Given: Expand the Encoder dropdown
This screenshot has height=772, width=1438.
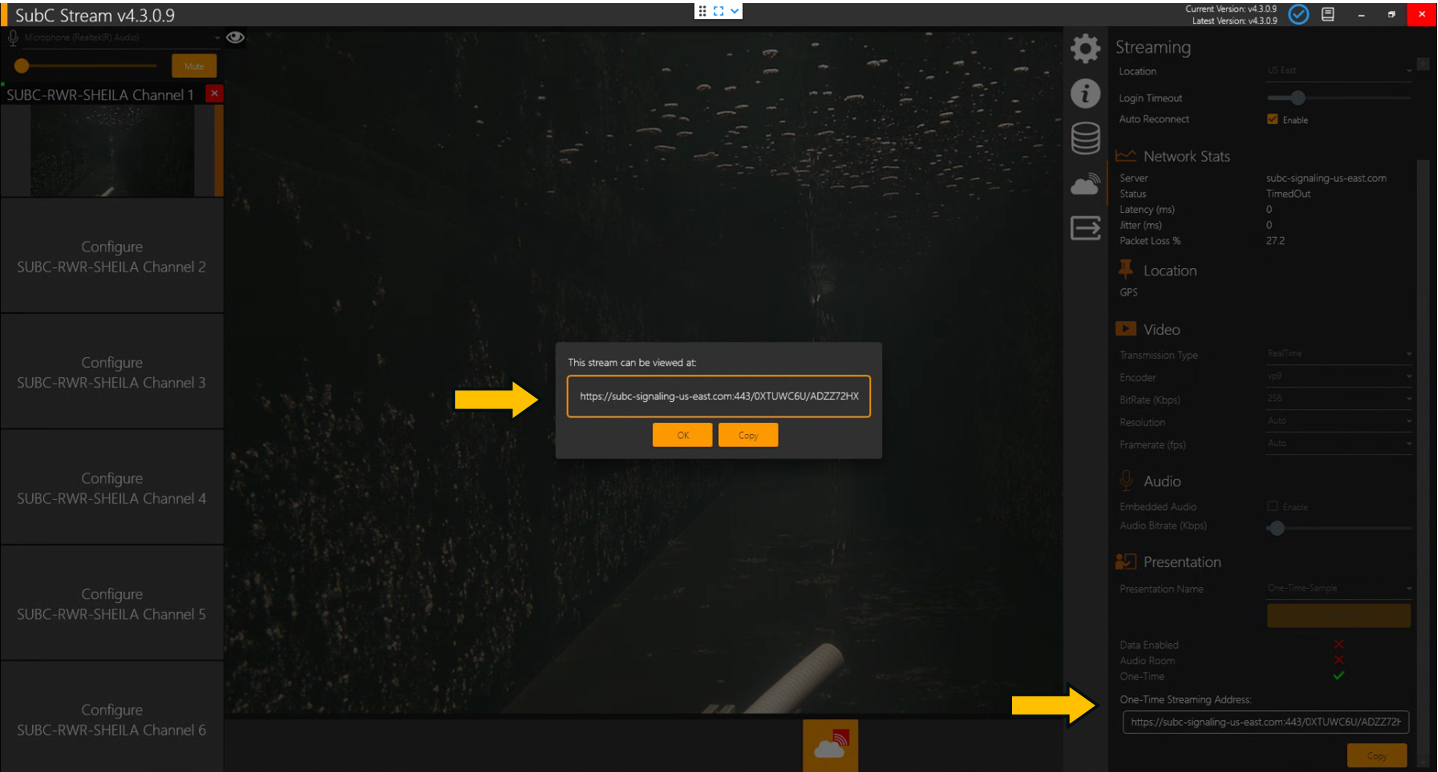Looking at the screenshot, I should [1338, 377].
